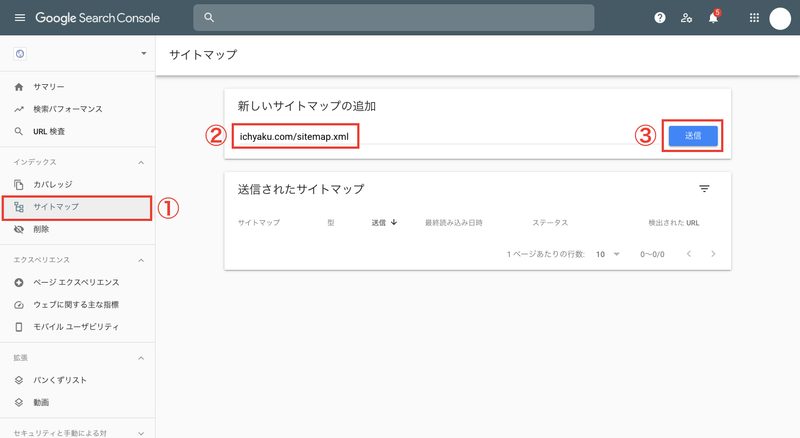Expand the property selector dropdown arrow
The height and width of the screenshot is (438, 800).
click(143, 54)
